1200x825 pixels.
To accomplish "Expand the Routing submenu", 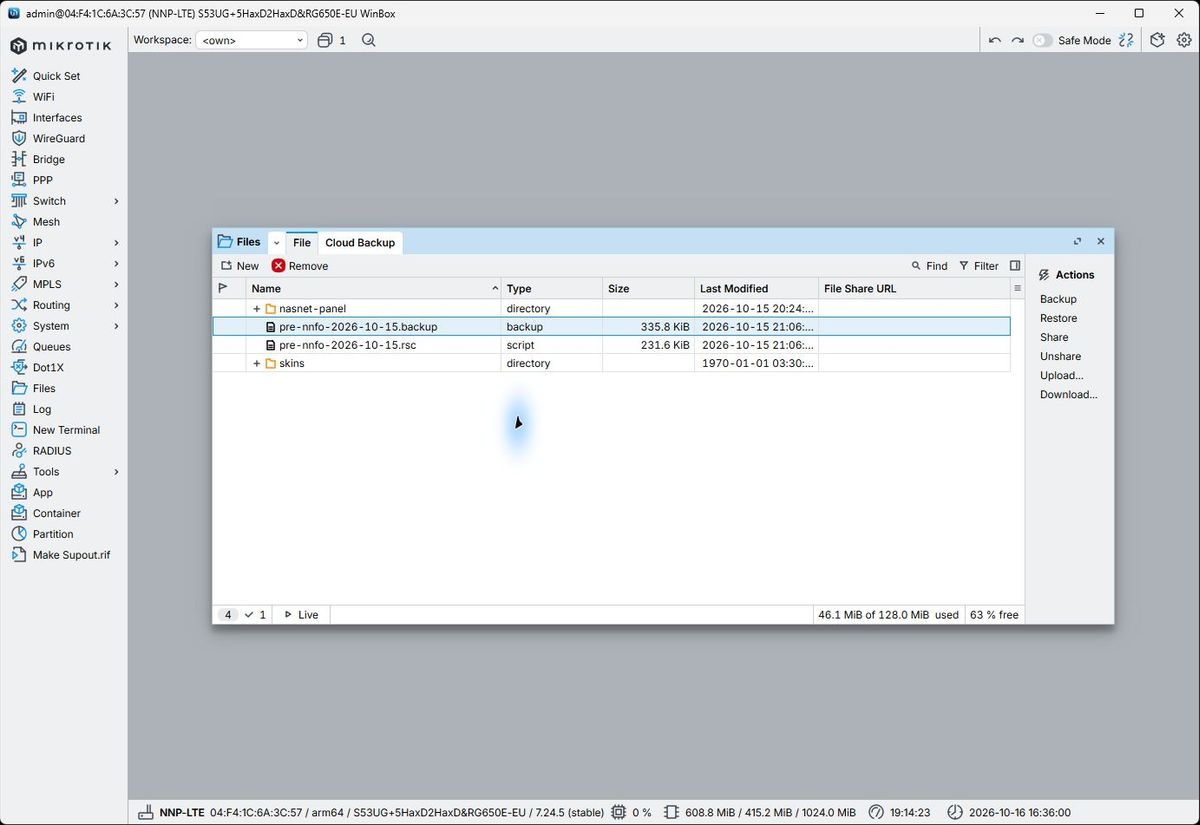I will pyautogui.click(x=116, y=305).
